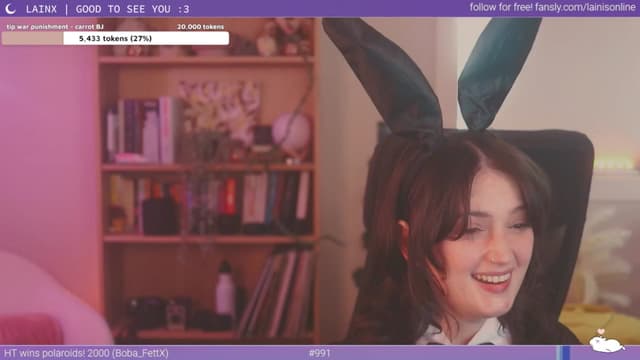Select the 'LAINX' stream title text
Screen dimensions: 640x360
click(41, 9)
